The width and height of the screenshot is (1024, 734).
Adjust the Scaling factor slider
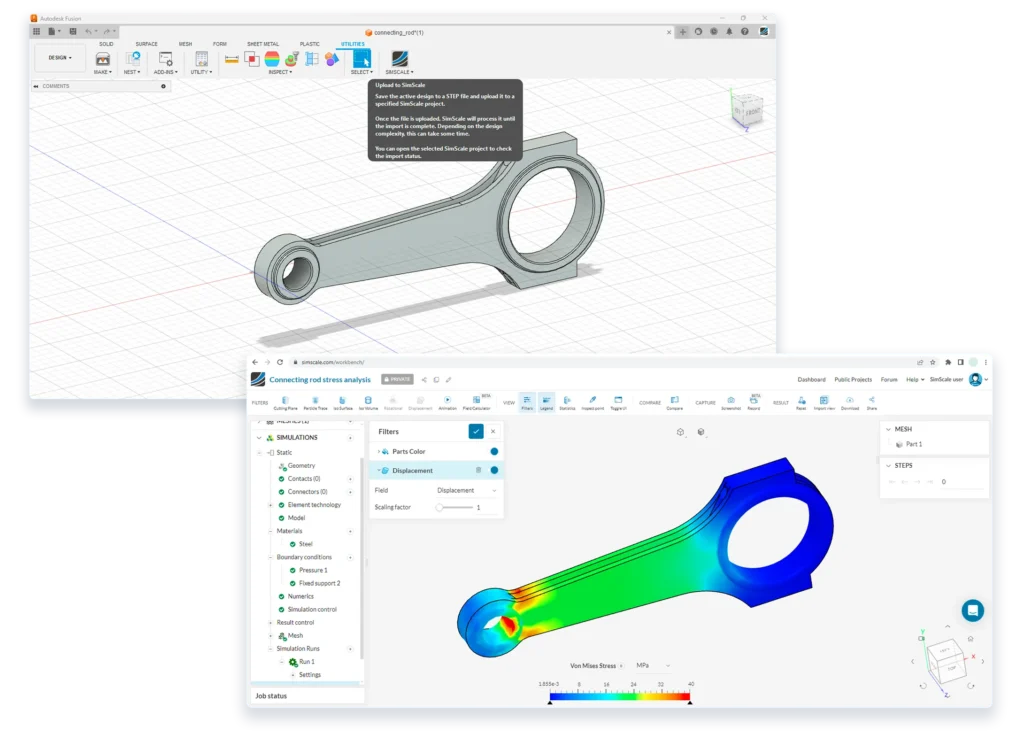439,507
